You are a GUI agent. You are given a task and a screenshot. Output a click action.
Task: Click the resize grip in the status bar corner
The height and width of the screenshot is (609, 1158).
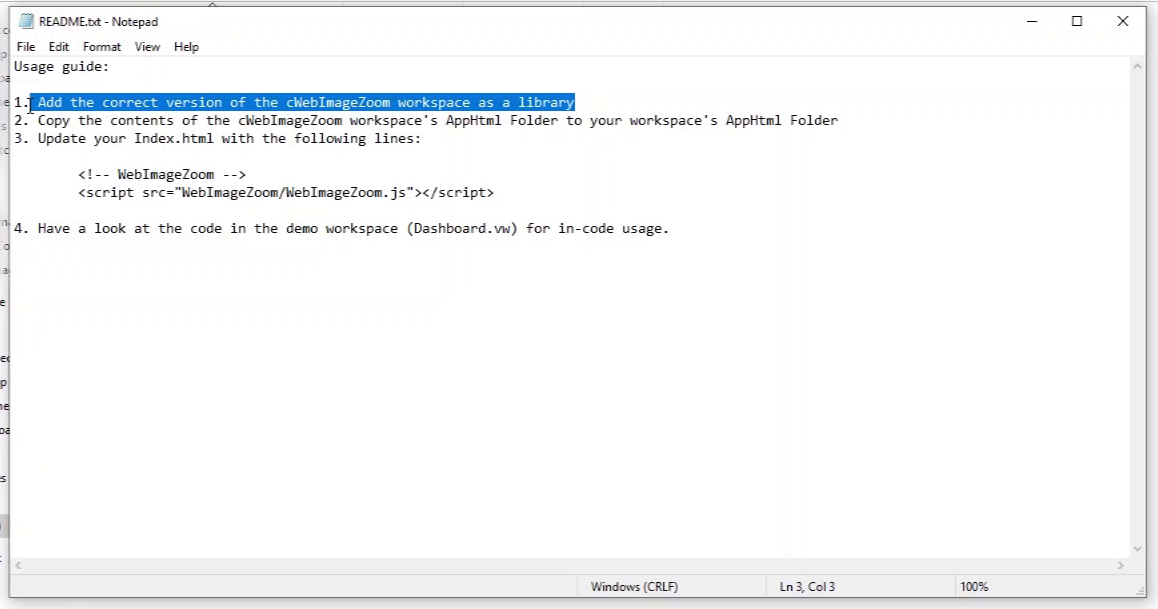coord(1138,588)
